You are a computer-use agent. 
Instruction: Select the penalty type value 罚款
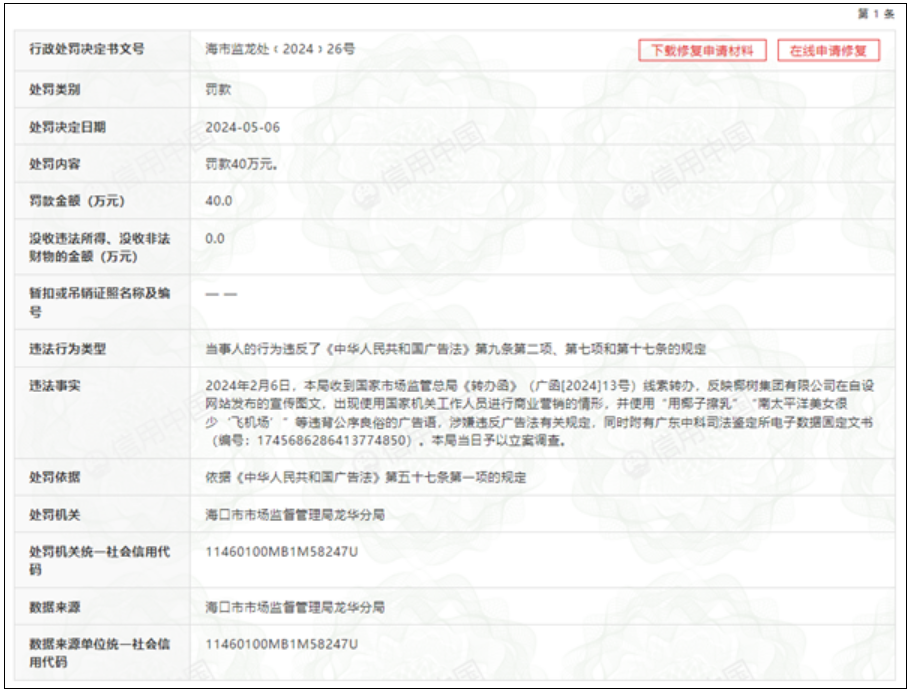pyautogui.click(x=218, y=90)
